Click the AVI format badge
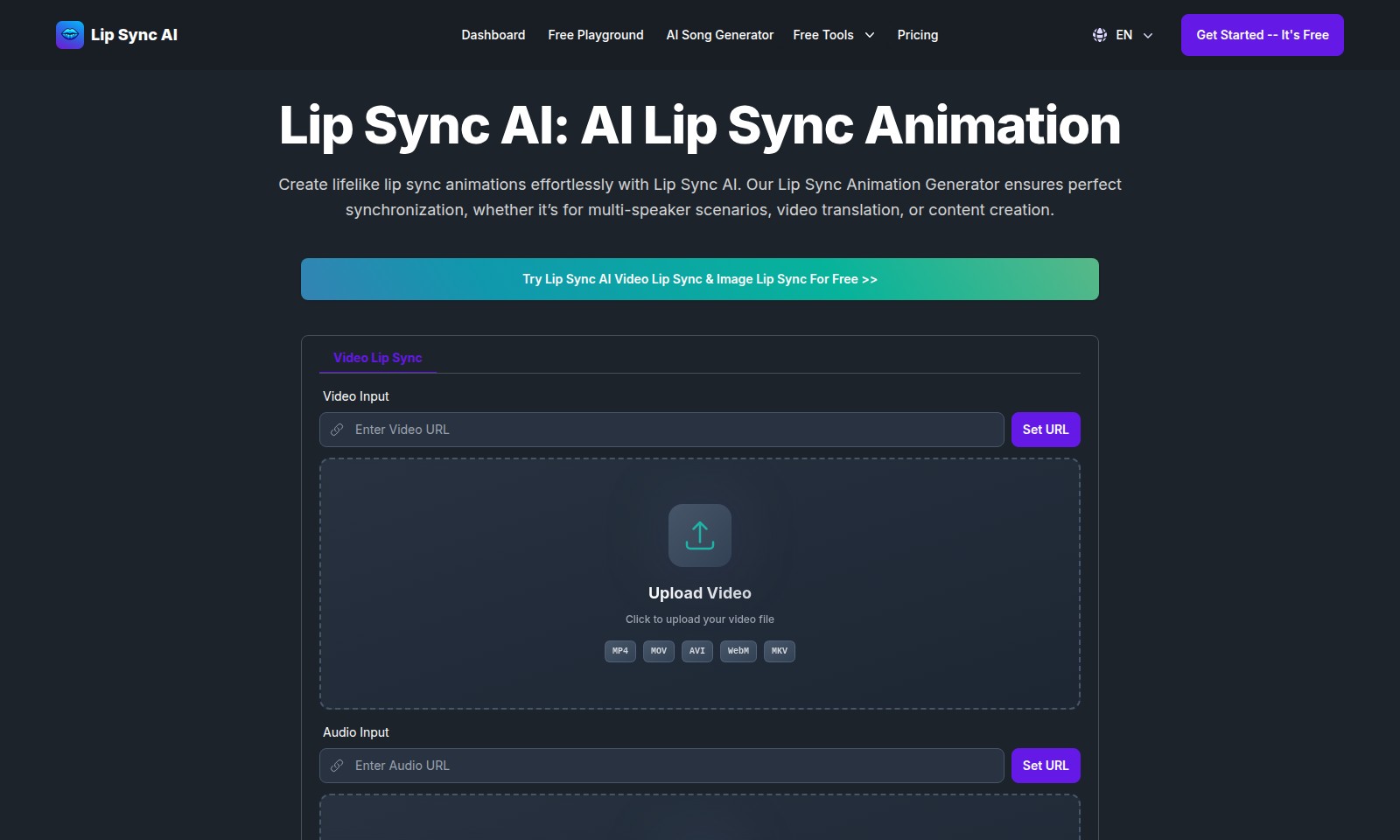Screen dimensions: 1400x840 697,651
